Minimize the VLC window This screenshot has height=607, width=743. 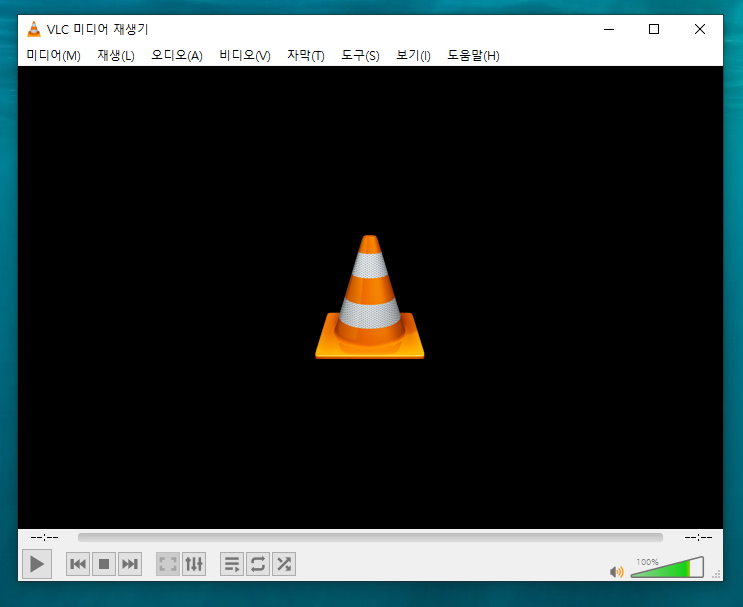coord(609,29)
